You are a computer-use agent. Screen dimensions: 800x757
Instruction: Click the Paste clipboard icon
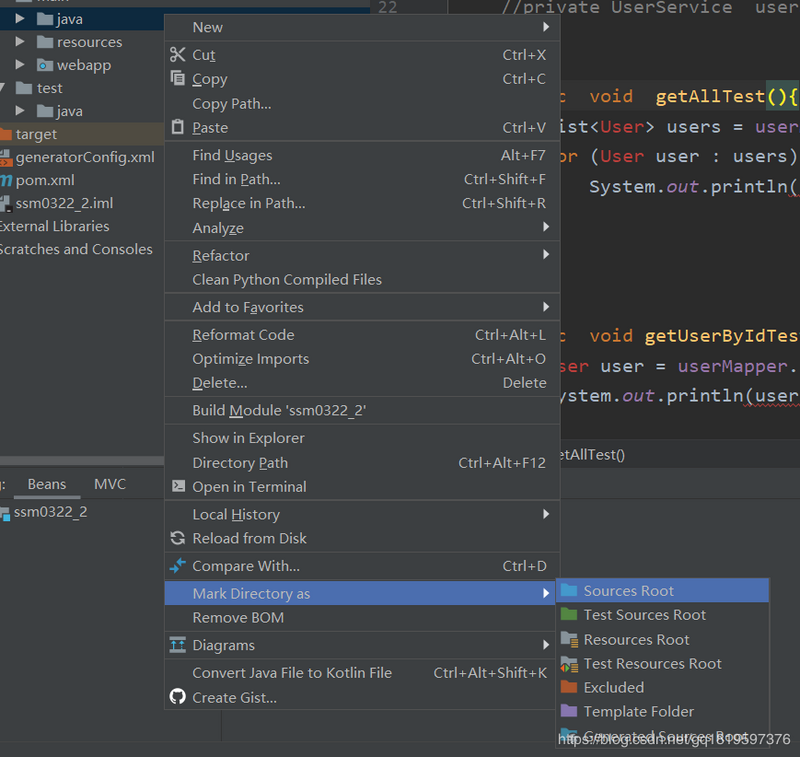(178, 127)
